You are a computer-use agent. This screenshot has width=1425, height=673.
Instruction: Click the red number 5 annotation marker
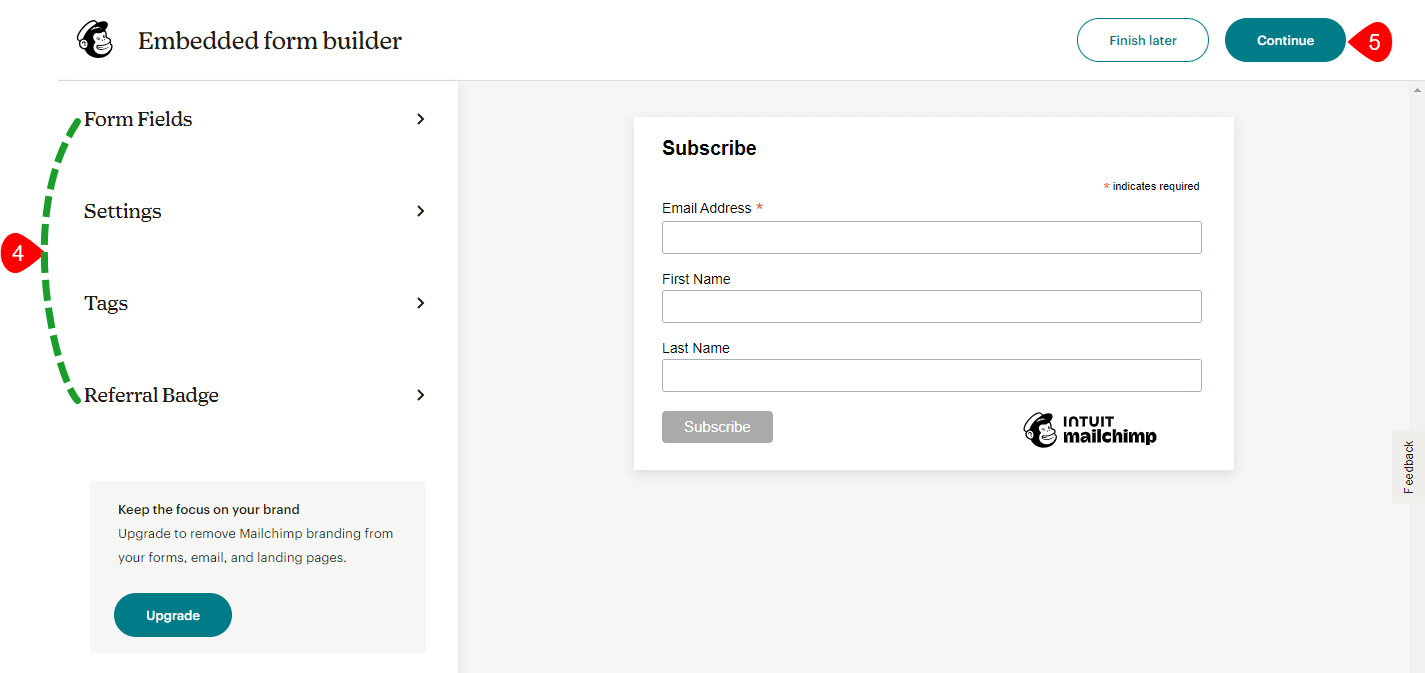(x=1372, y=42)
